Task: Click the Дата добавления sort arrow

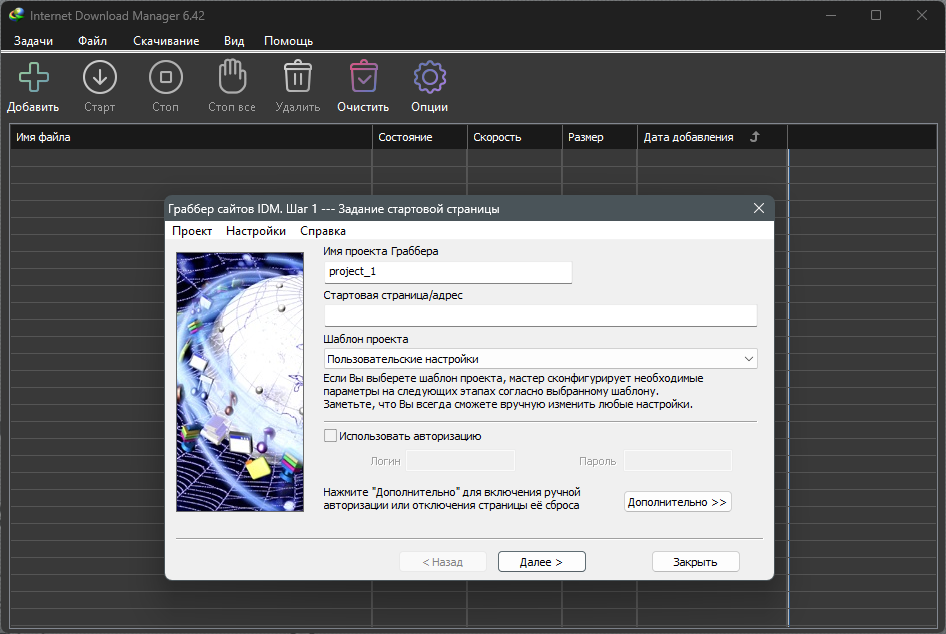Action: [x=755, y=137]
